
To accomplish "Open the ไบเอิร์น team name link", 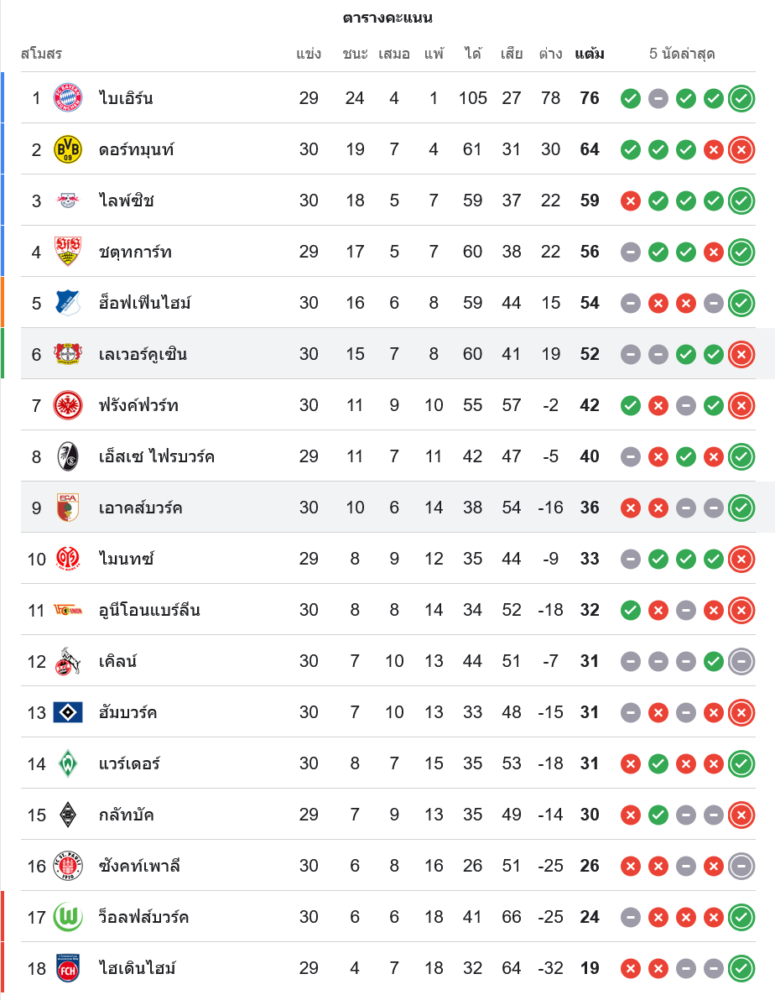I will click(x=126, y=98).
